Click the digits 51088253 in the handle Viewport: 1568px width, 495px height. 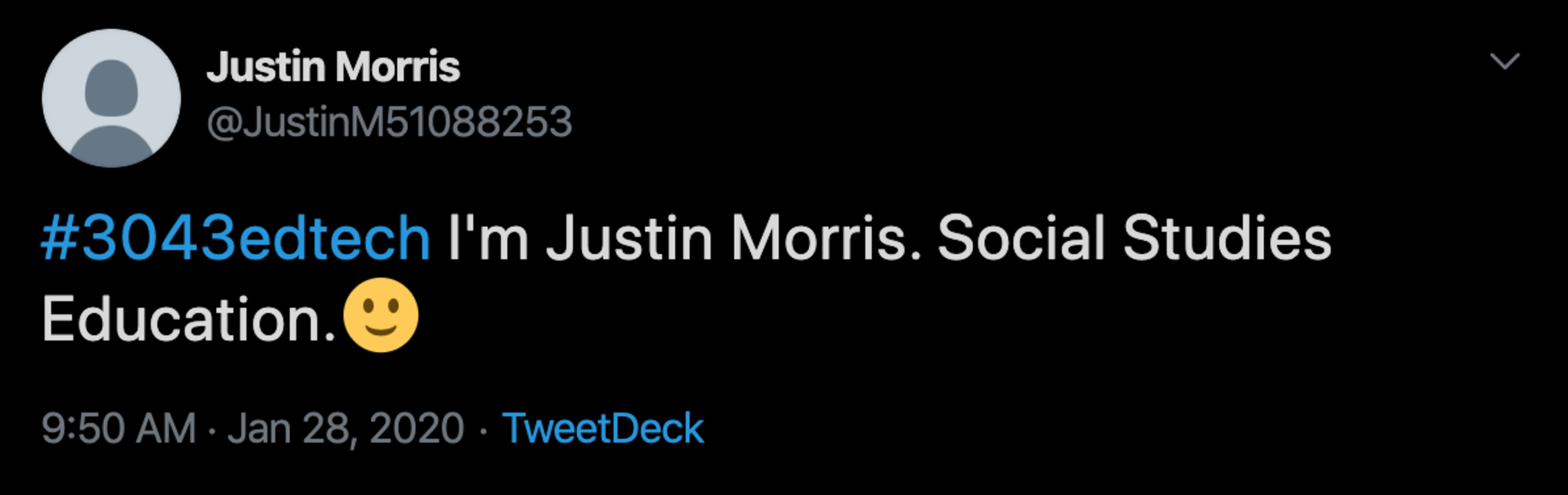[x=479, y=122]
